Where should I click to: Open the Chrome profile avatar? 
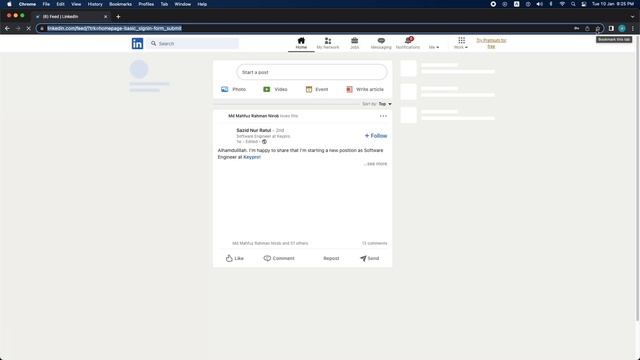[x=622, y=28]
